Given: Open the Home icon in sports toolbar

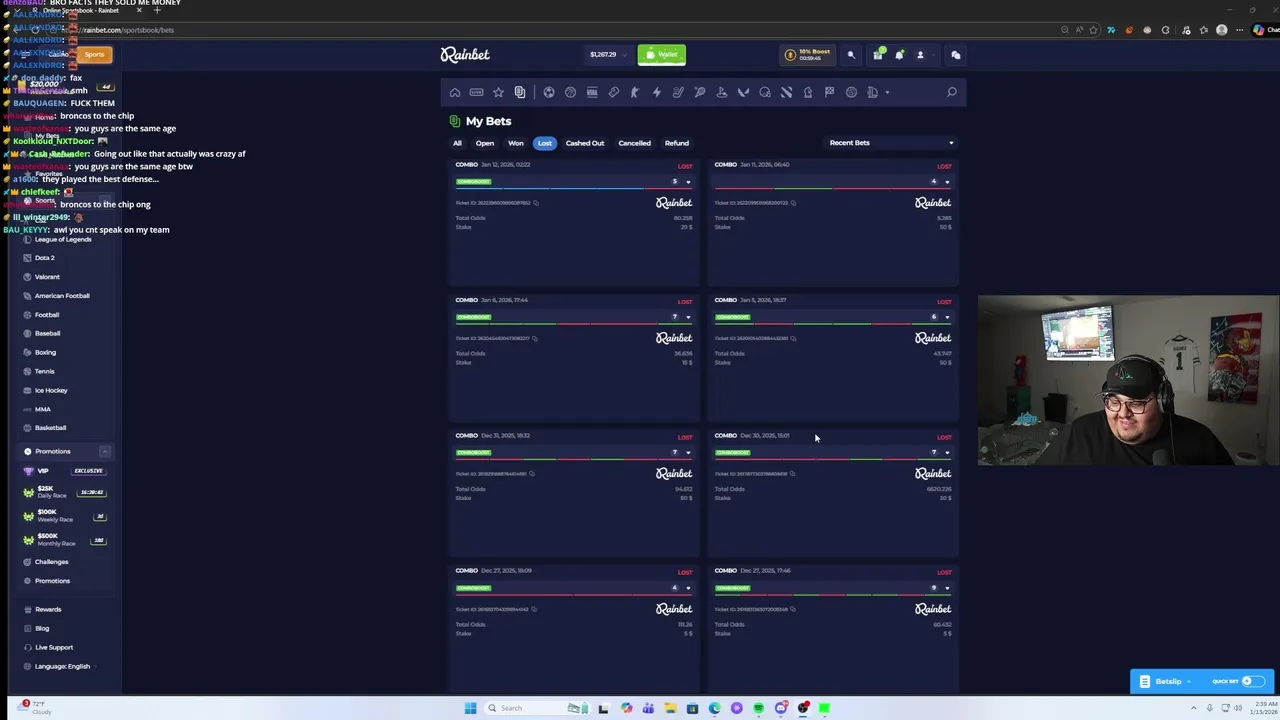Looking at the screenshot, I should tap(455, 92).
